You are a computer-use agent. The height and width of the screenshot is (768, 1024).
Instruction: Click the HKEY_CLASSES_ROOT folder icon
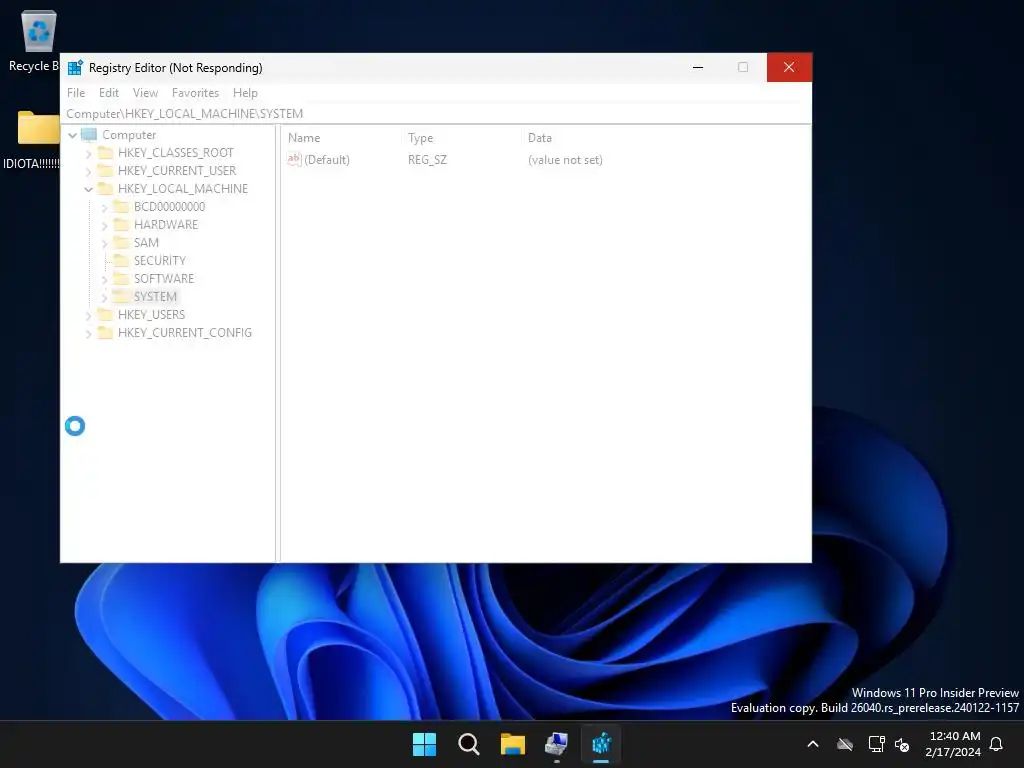coord(105,152)
